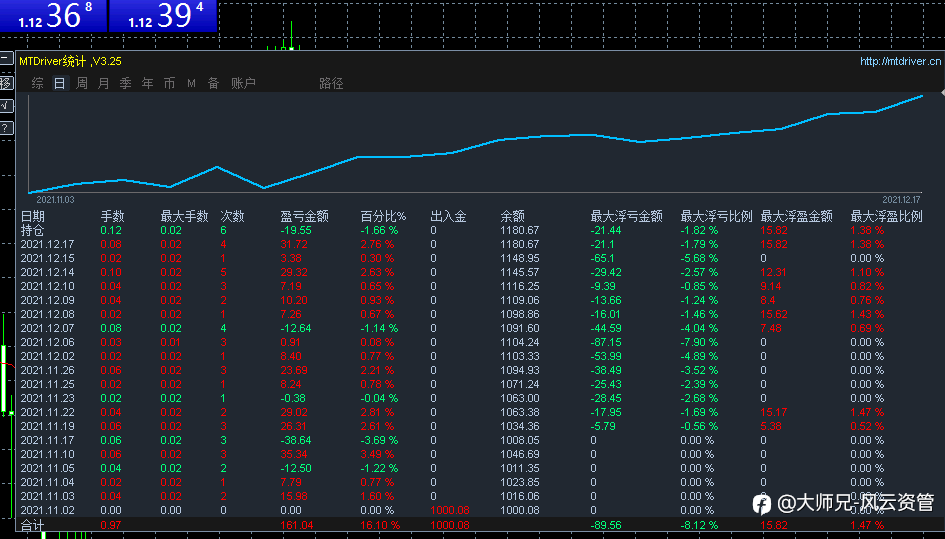Viewport: 945px width, 539px height.
Task: Click the 日期 column header
Action: pos(33,216)
